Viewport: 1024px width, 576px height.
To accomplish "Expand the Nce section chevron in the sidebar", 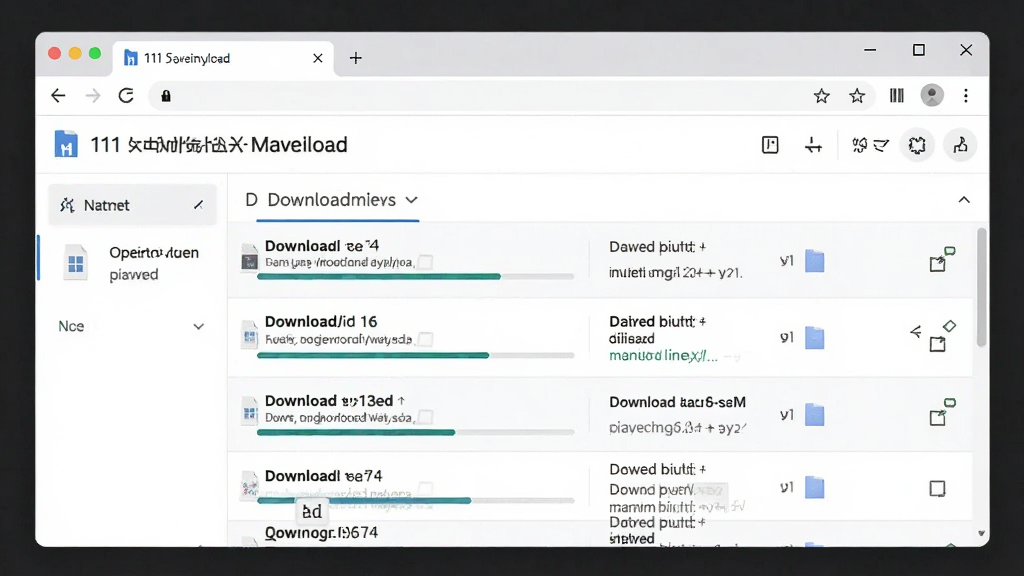I will tap(199, 327).
